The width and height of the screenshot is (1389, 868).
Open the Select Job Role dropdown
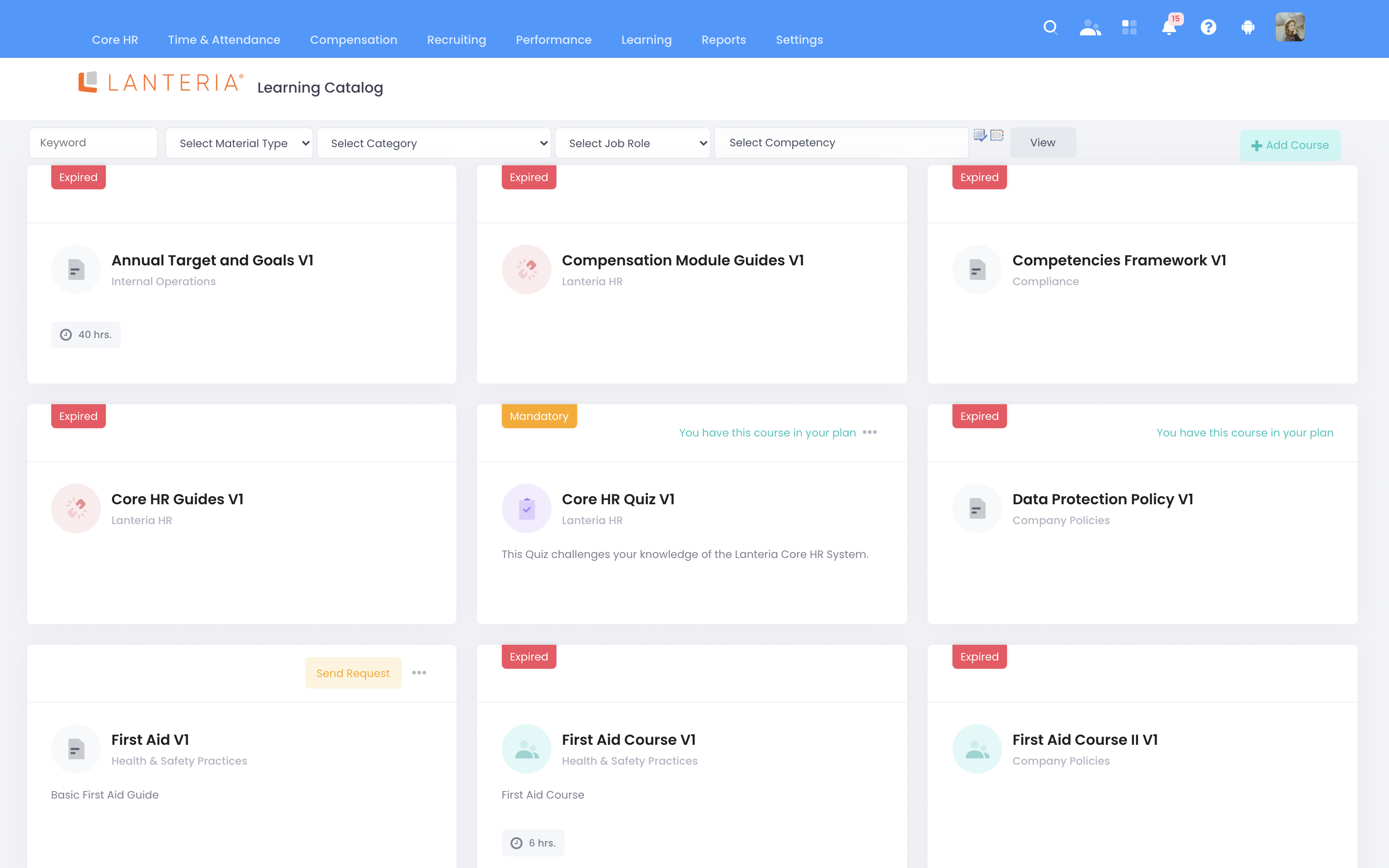(x=632, y=143)
